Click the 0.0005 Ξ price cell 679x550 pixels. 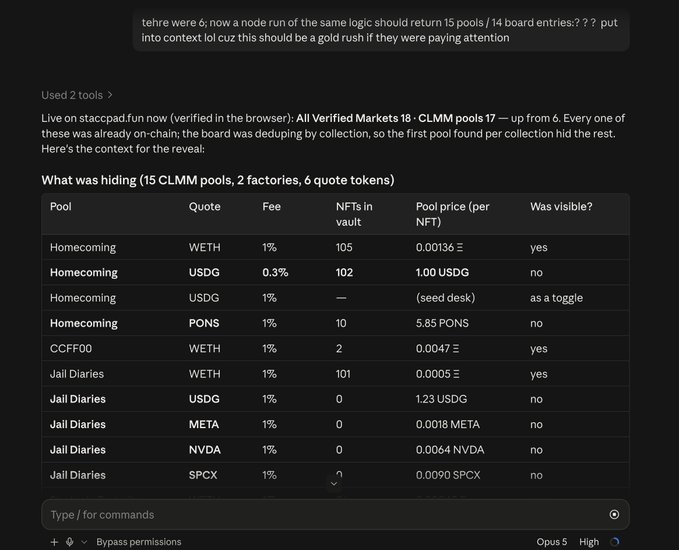[437, 374]
